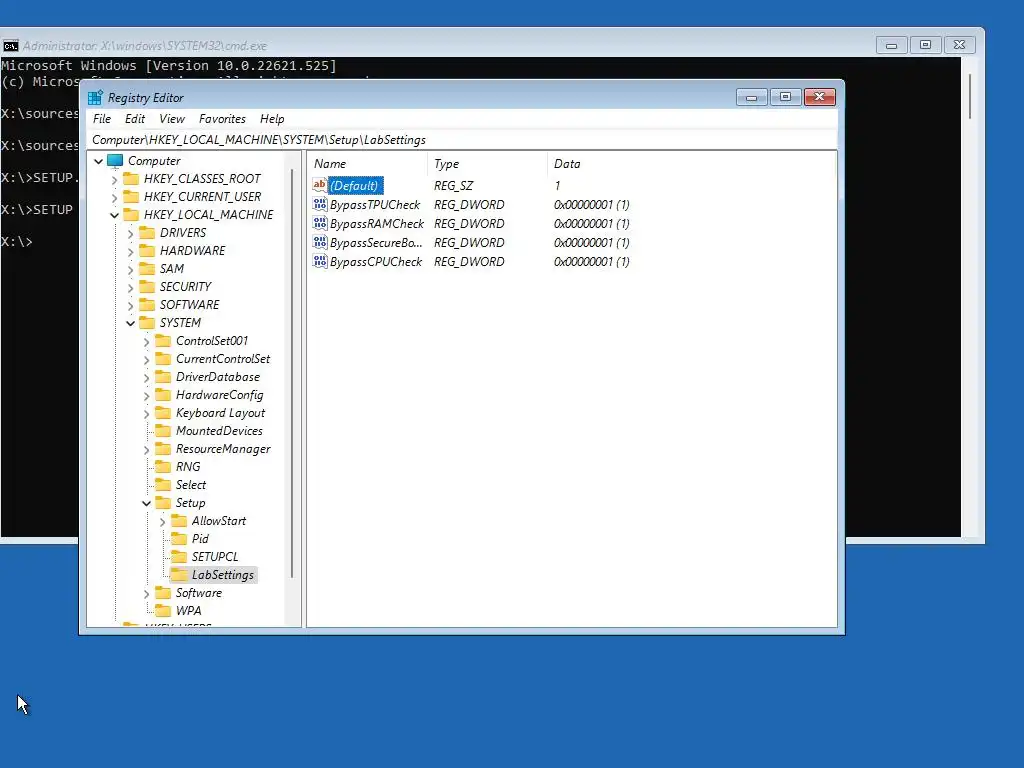1024x768 pixels.
Task: Select the (Default) value name
Action: pyautogui.click(x=355, y=185)
